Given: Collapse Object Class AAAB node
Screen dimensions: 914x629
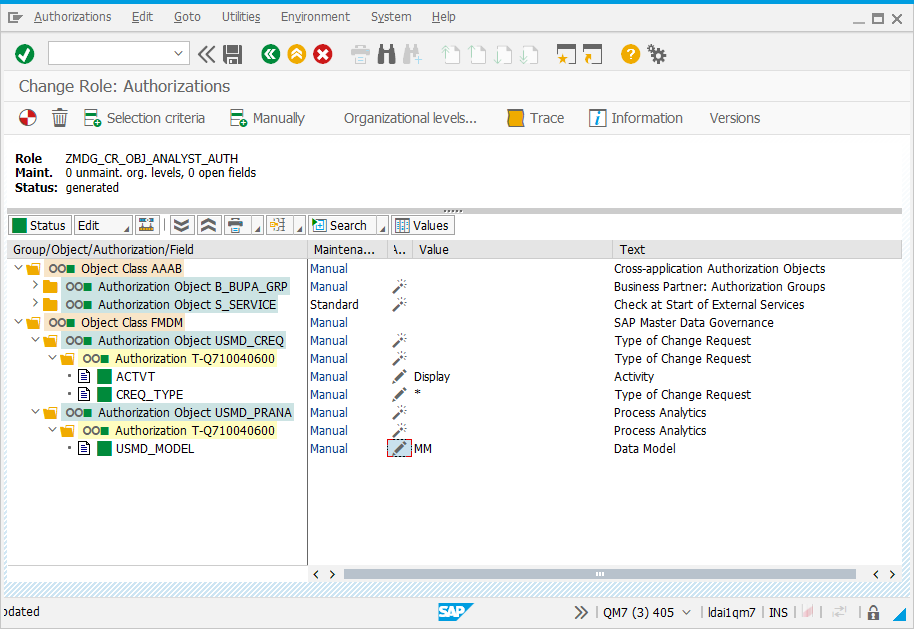Looking at the screenshot, I should pos(19,268).
